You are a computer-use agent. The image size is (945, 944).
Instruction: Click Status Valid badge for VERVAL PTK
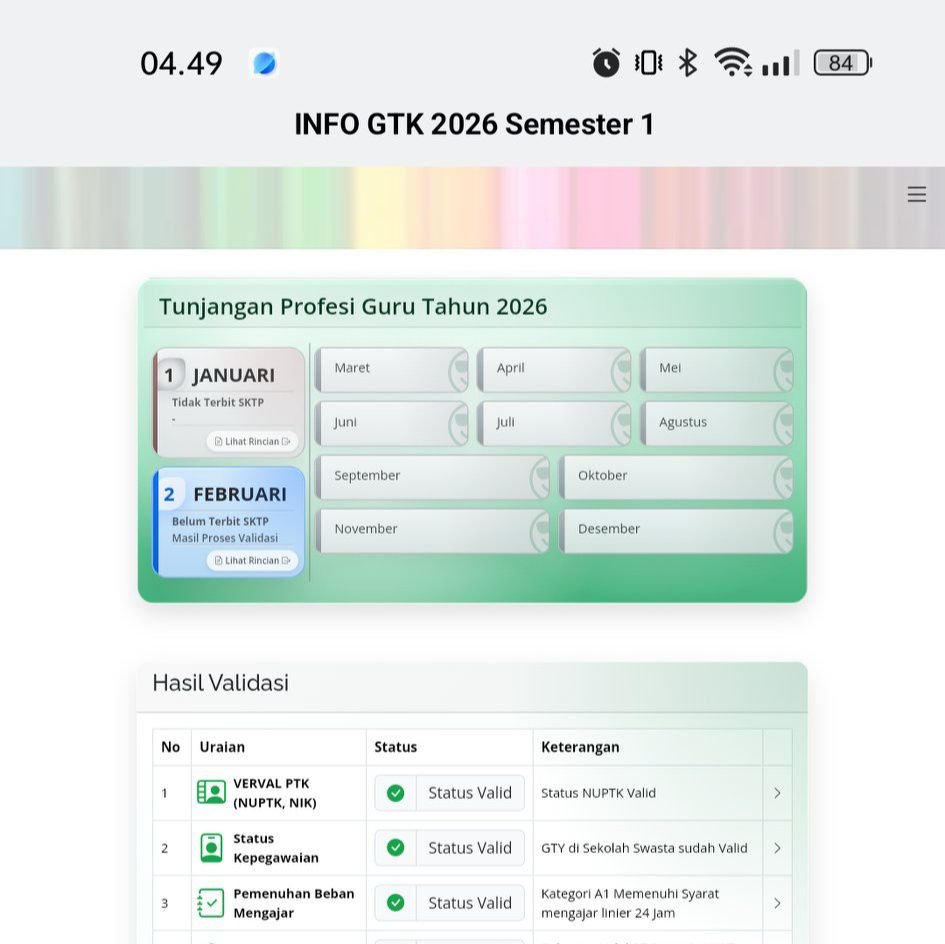tap(450, 793)
